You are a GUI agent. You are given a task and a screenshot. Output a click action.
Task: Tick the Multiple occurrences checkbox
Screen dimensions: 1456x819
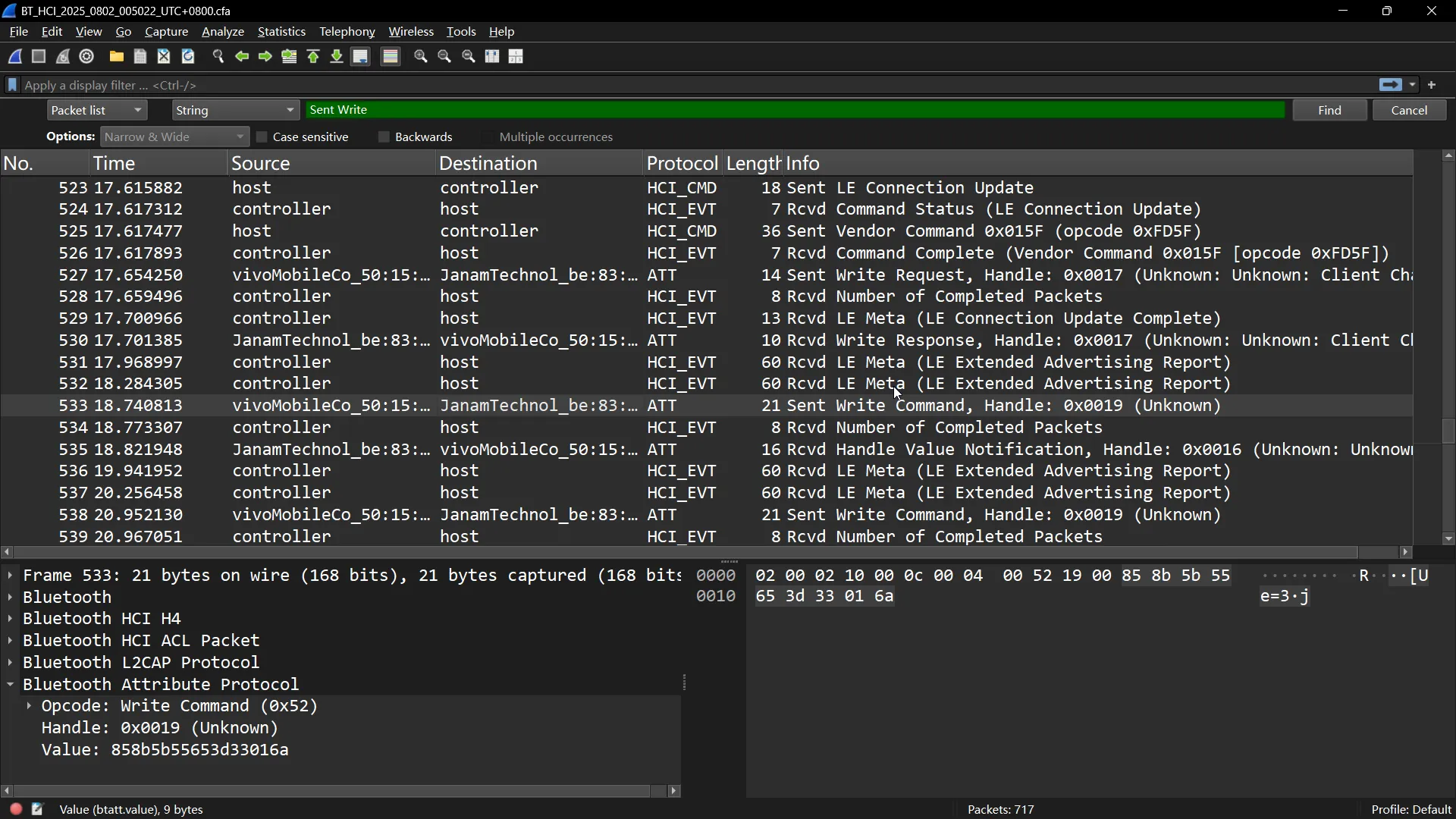[488, 137]
